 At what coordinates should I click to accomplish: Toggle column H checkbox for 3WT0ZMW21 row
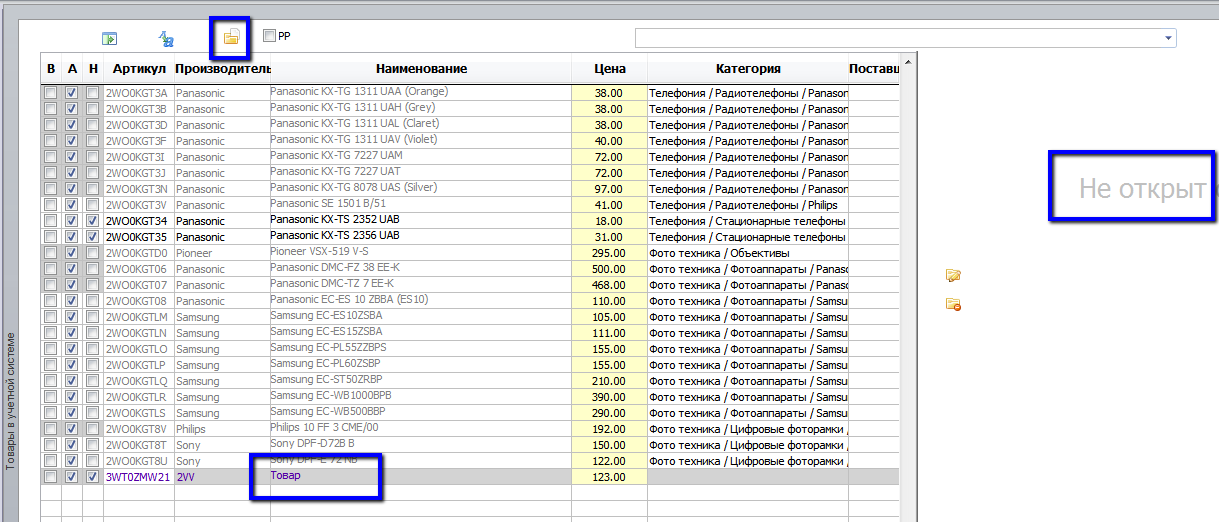point(93,477)
